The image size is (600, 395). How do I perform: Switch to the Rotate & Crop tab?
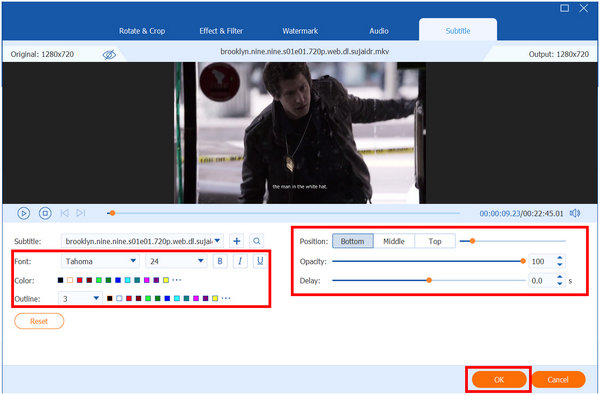pos(142,31)
